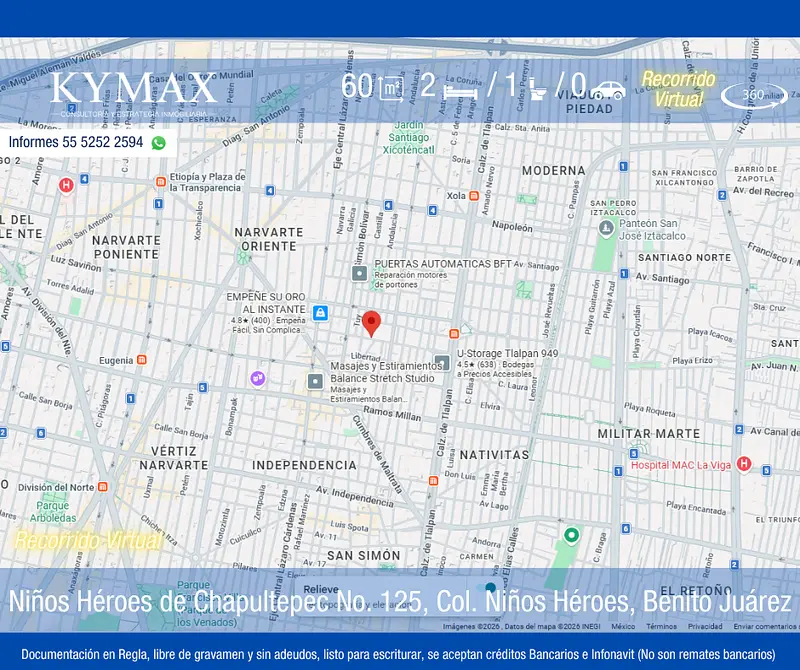Select the Xola metro station icon
This screenshot has height=670, width=800.
click(474, 195)
